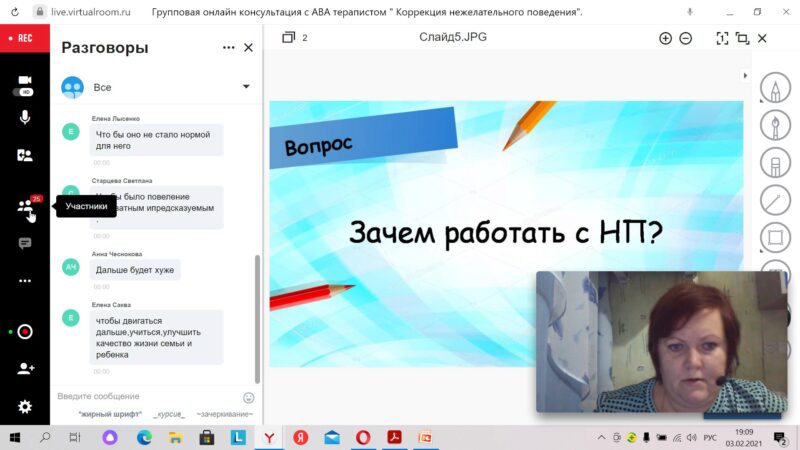This screenshot has height=450, width=800.
Task: Open the sidebar more options dots
Action: pyautogui.click(x=24, y=281)
